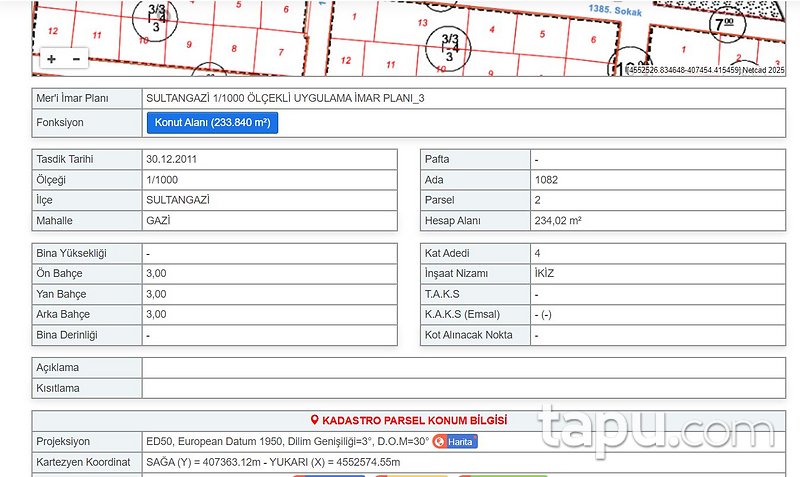Image resolution: width=800 pixels, height=477 pixels.
Task: Click the Bina Derinliği label
Action: tap(67, 335)
